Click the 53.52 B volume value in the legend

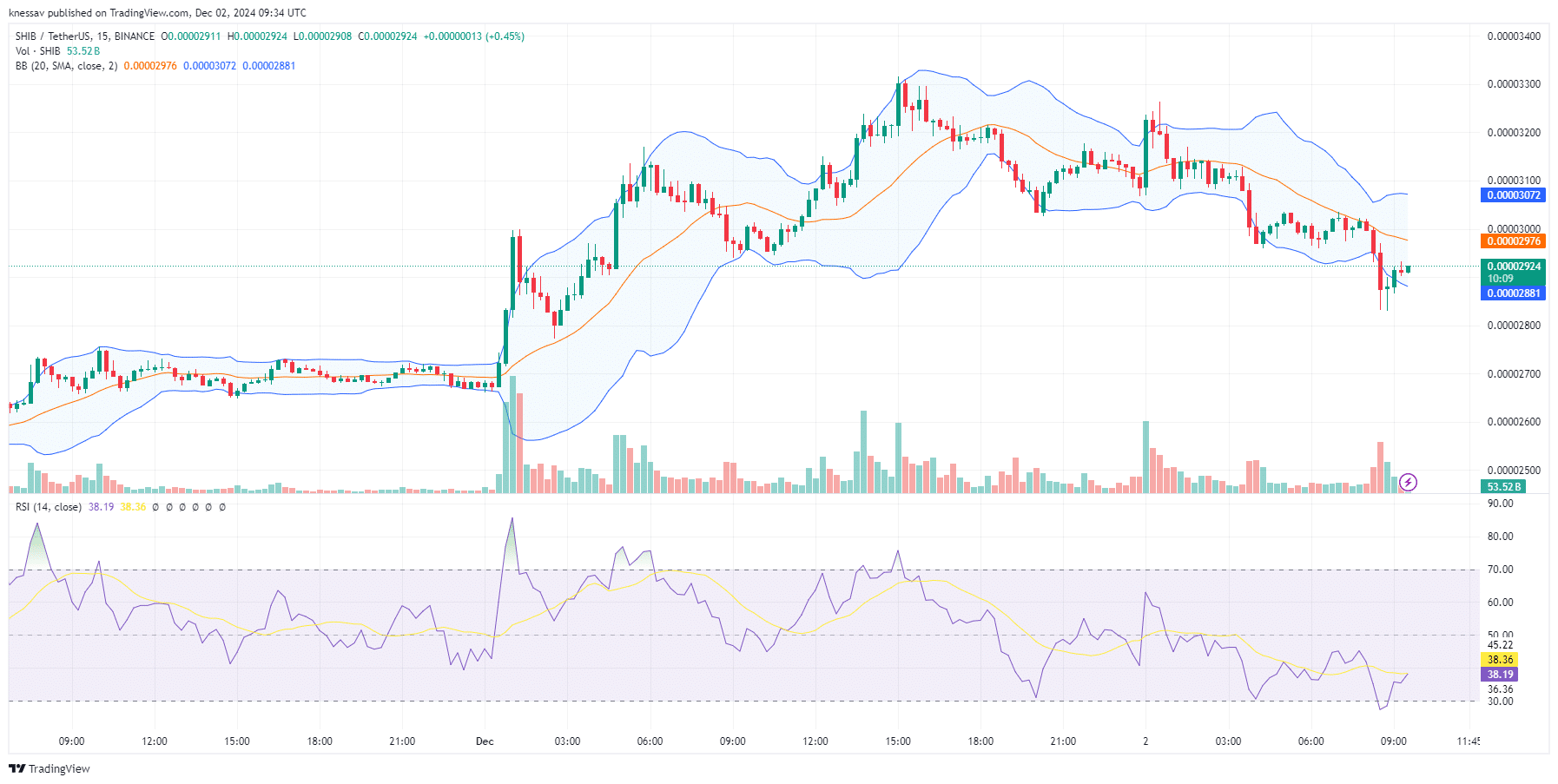83,51
